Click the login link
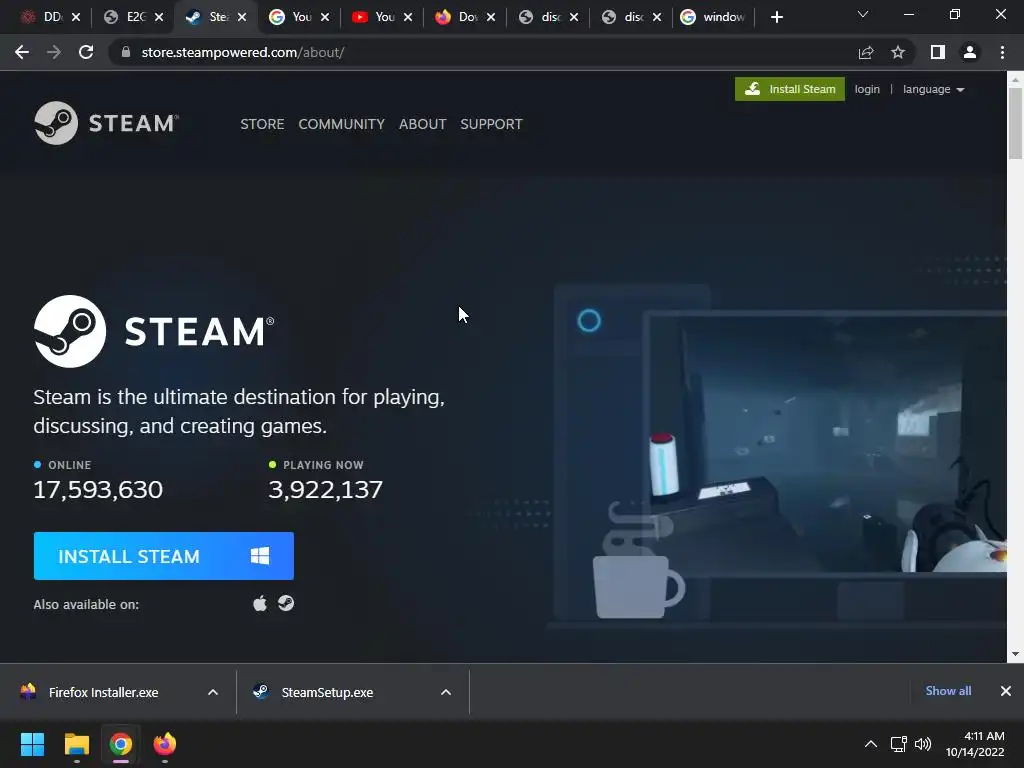1024x768 pixels. [867, 89]
